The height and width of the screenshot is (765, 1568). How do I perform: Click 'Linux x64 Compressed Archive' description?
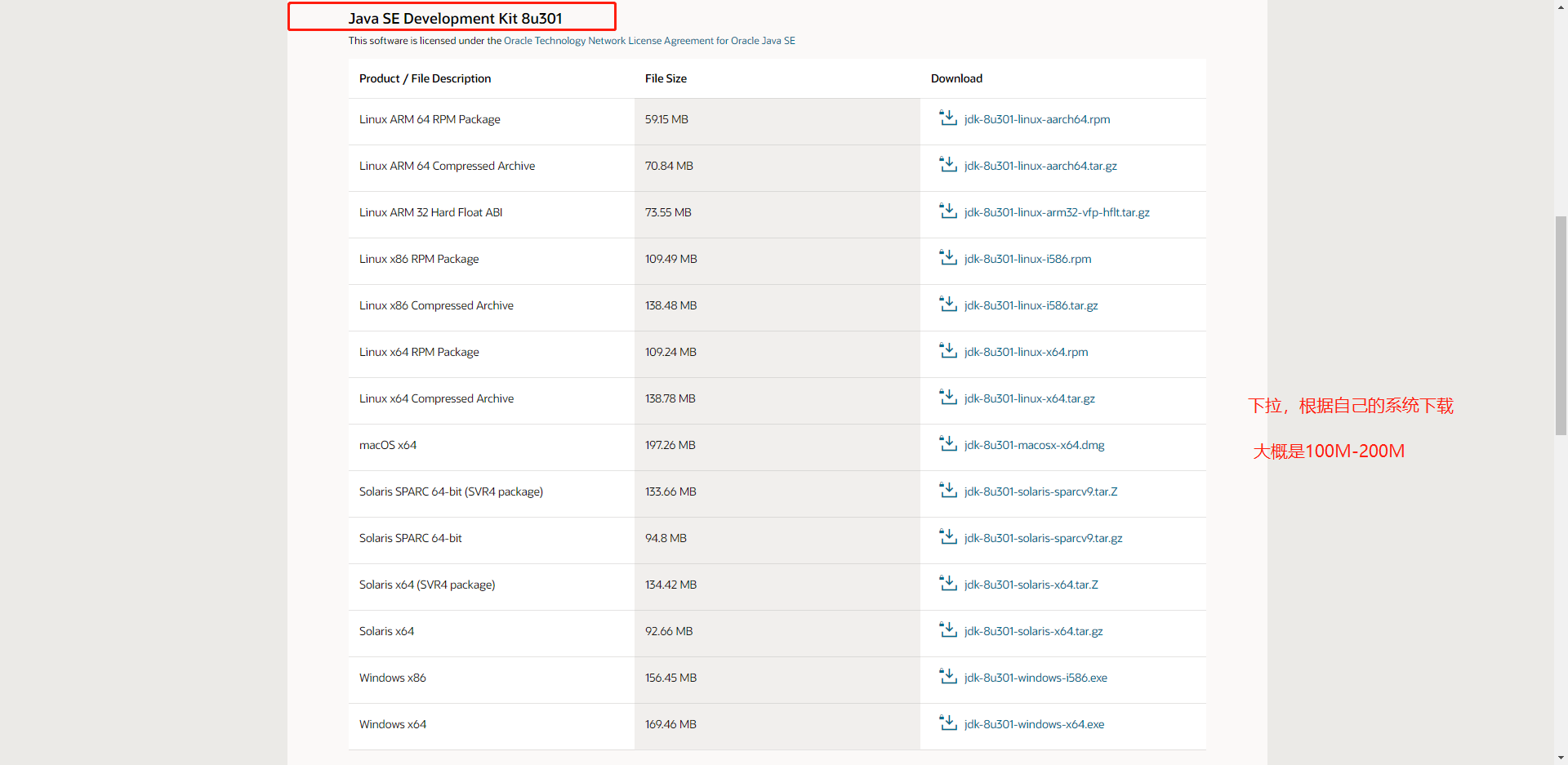tap(436, 398)
